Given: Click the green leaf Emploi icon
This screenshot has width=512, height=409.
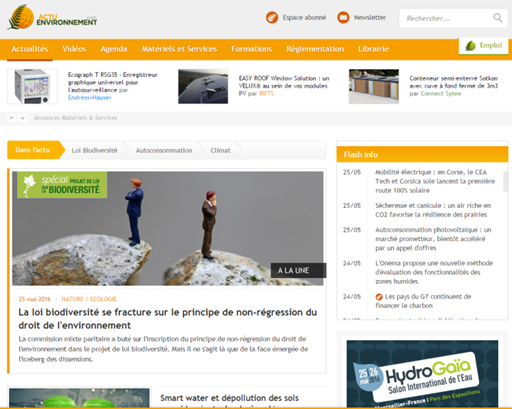Looking at the screenshot, I should [471, 46].
